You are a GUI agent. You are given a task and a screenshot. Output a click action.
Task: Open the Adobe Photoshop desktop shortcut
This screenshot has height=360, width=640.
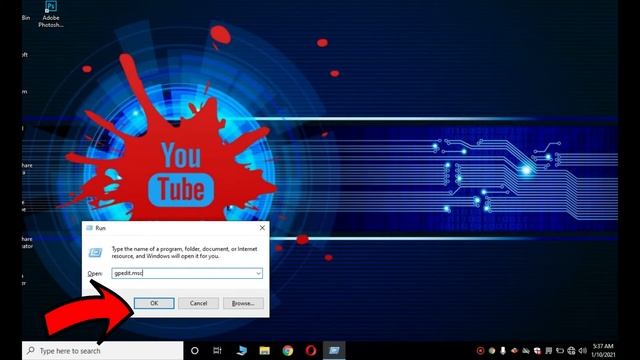tap(51, 14)
